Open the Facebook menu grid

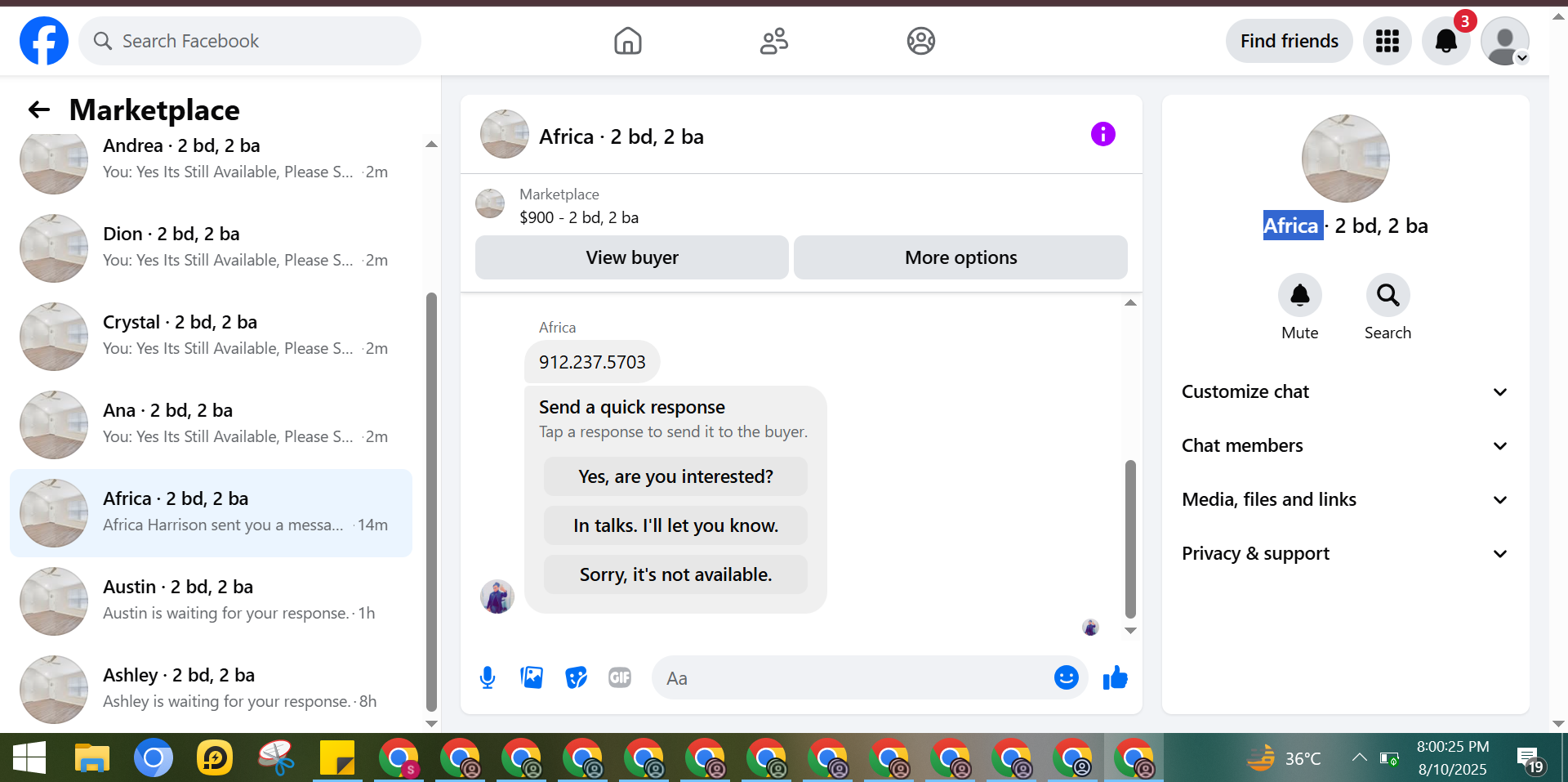(1387, 41)
